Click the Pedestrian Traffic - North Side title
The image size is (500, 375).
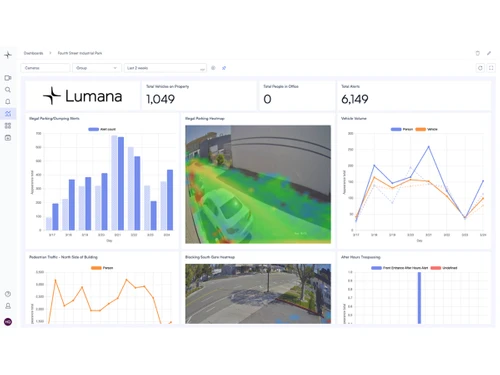coord(63,257)
